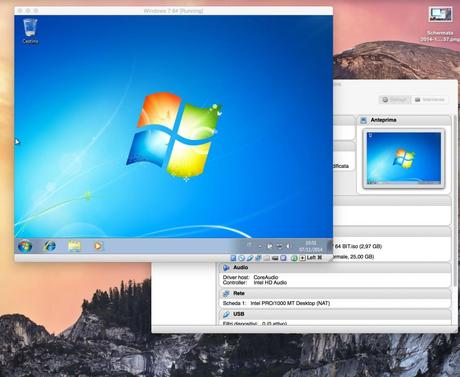Image resolution: width=460 pixels, height=377 pixels.
Task: Click the dark display indicator in VM status bar
Action: [275, 258]
